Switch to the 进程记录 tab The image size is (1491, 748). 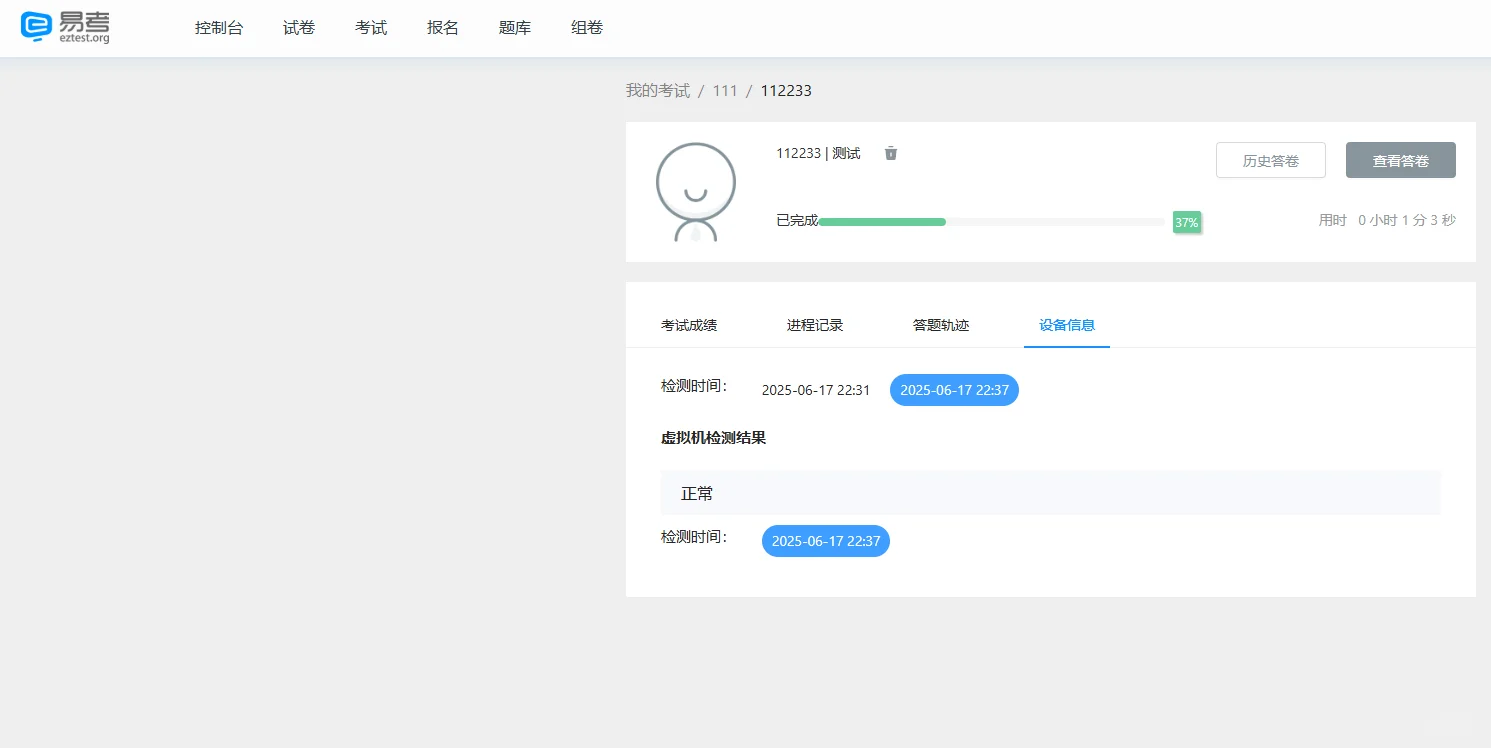point(815,324)
